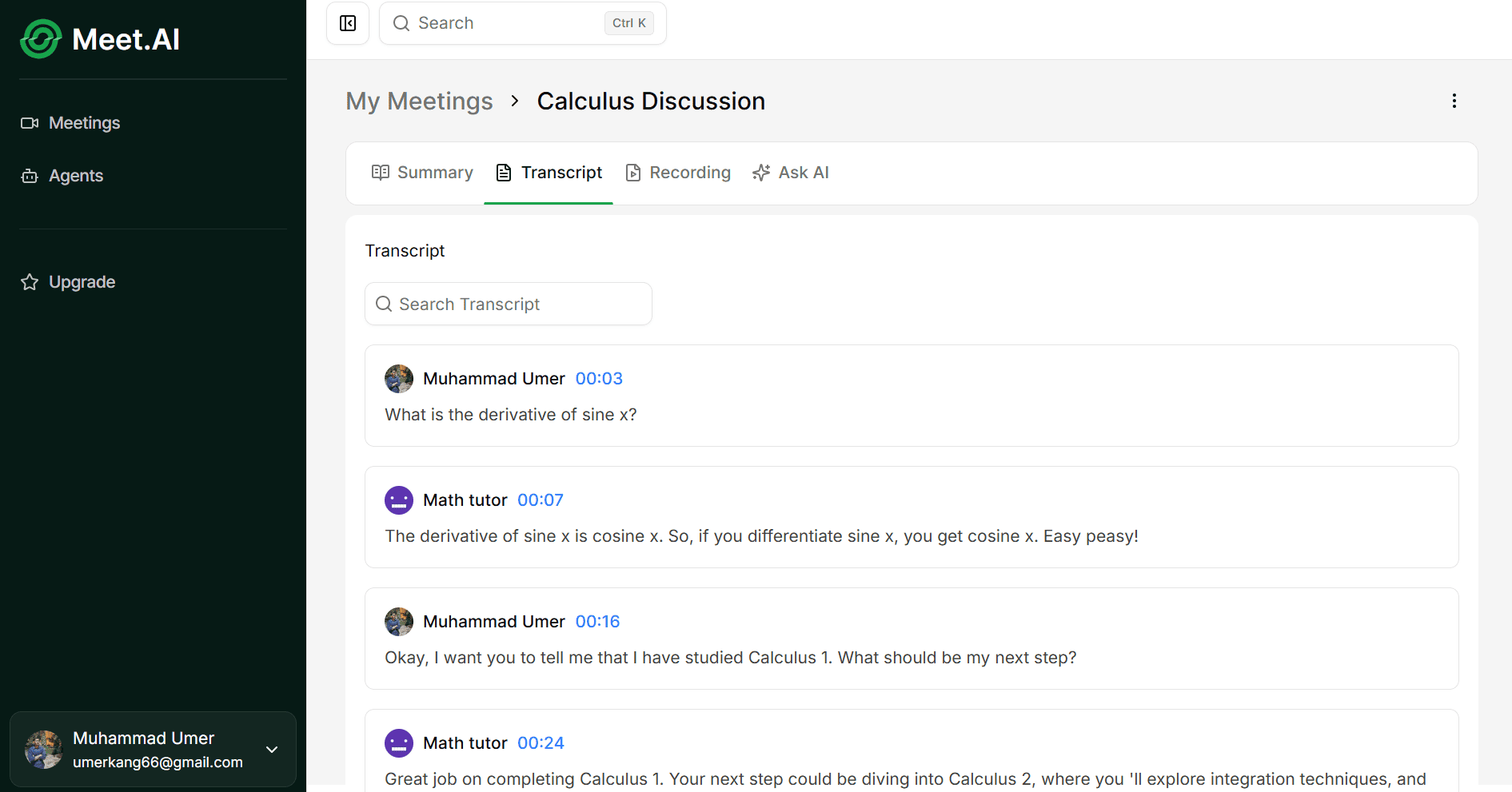Jump to timestamp 00:07
This screenshot has height=792, width=1512.
pos(541,500)
